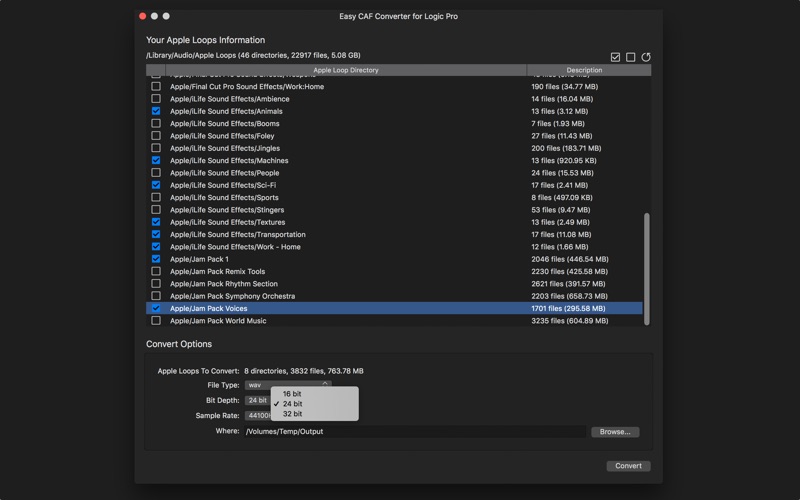
Task: Tick the iLife Foley checkbox
Action: 156,135
